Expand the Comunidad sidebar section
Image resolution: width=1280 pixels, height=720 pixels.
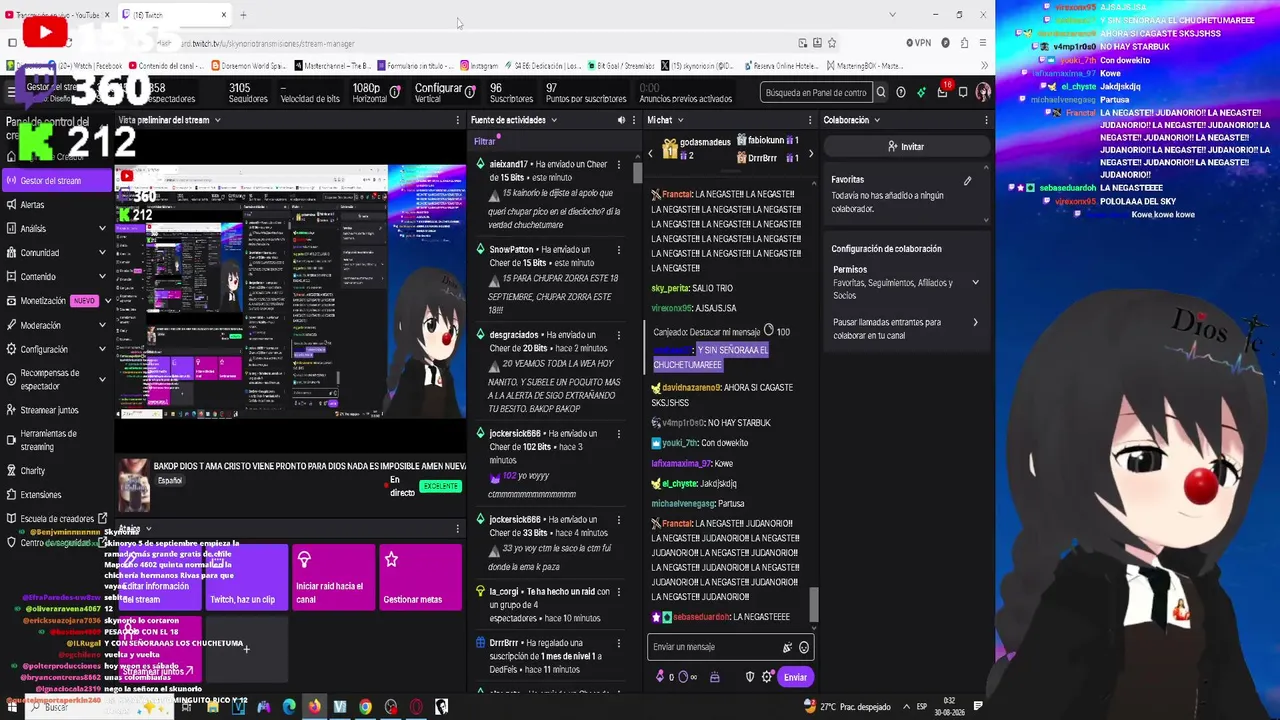click(x=102, y=253)
